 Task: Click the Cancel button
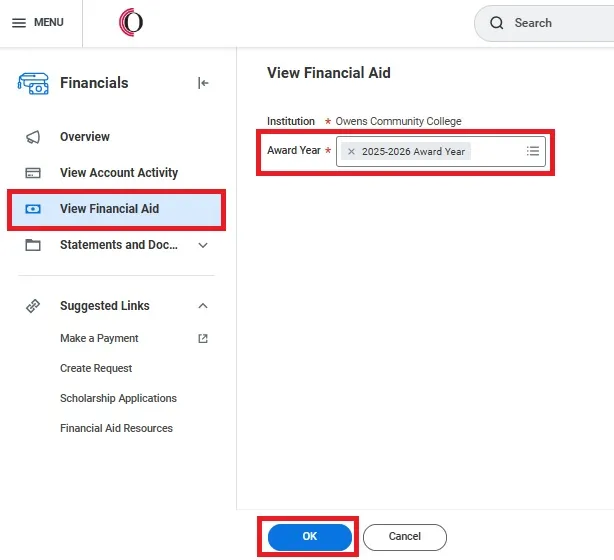(x=405, y=537)
